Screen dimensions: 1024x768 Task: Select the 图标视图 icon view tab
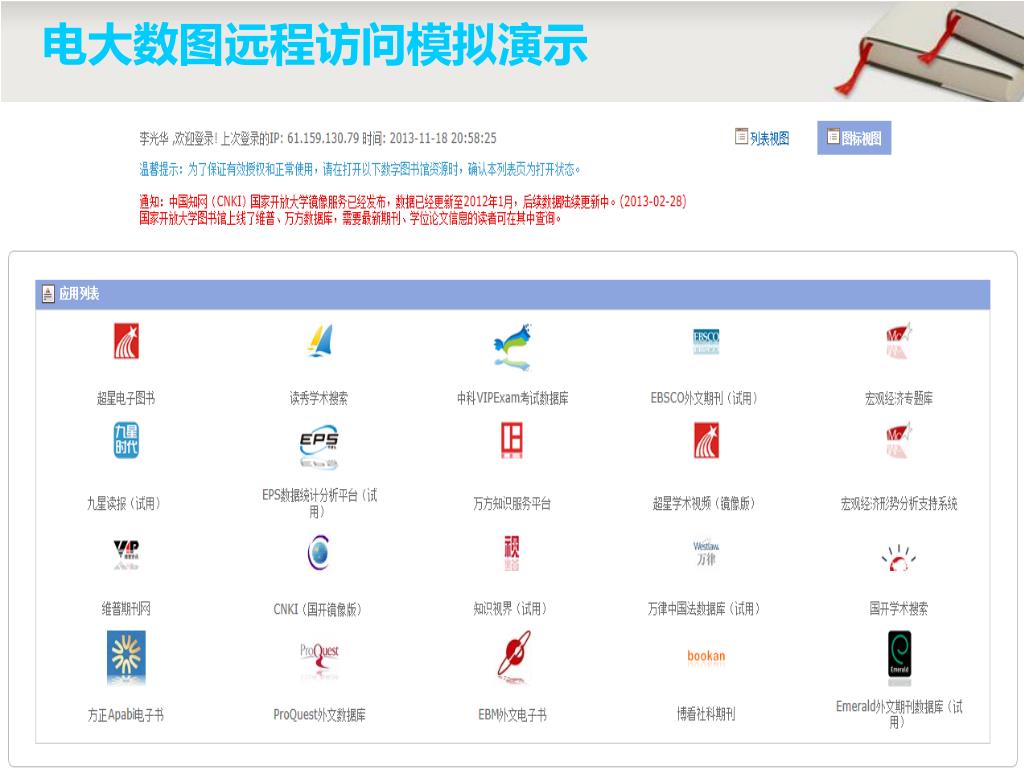[x=854, y=138]
